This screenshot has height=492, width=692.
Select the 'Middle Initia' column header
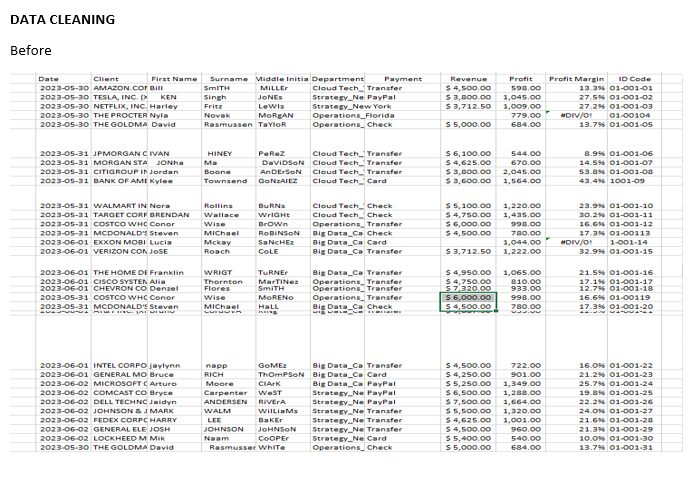tap(282, 79)
